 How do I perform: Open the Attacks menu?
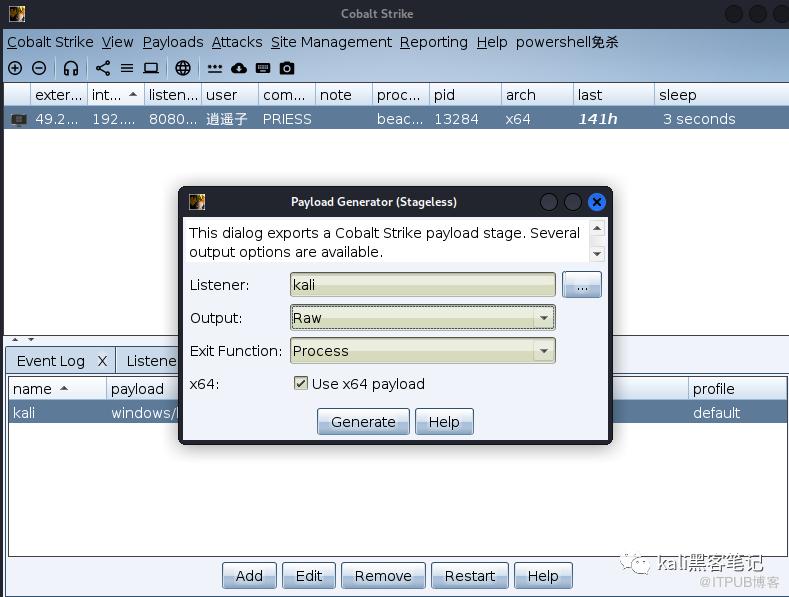237,42
